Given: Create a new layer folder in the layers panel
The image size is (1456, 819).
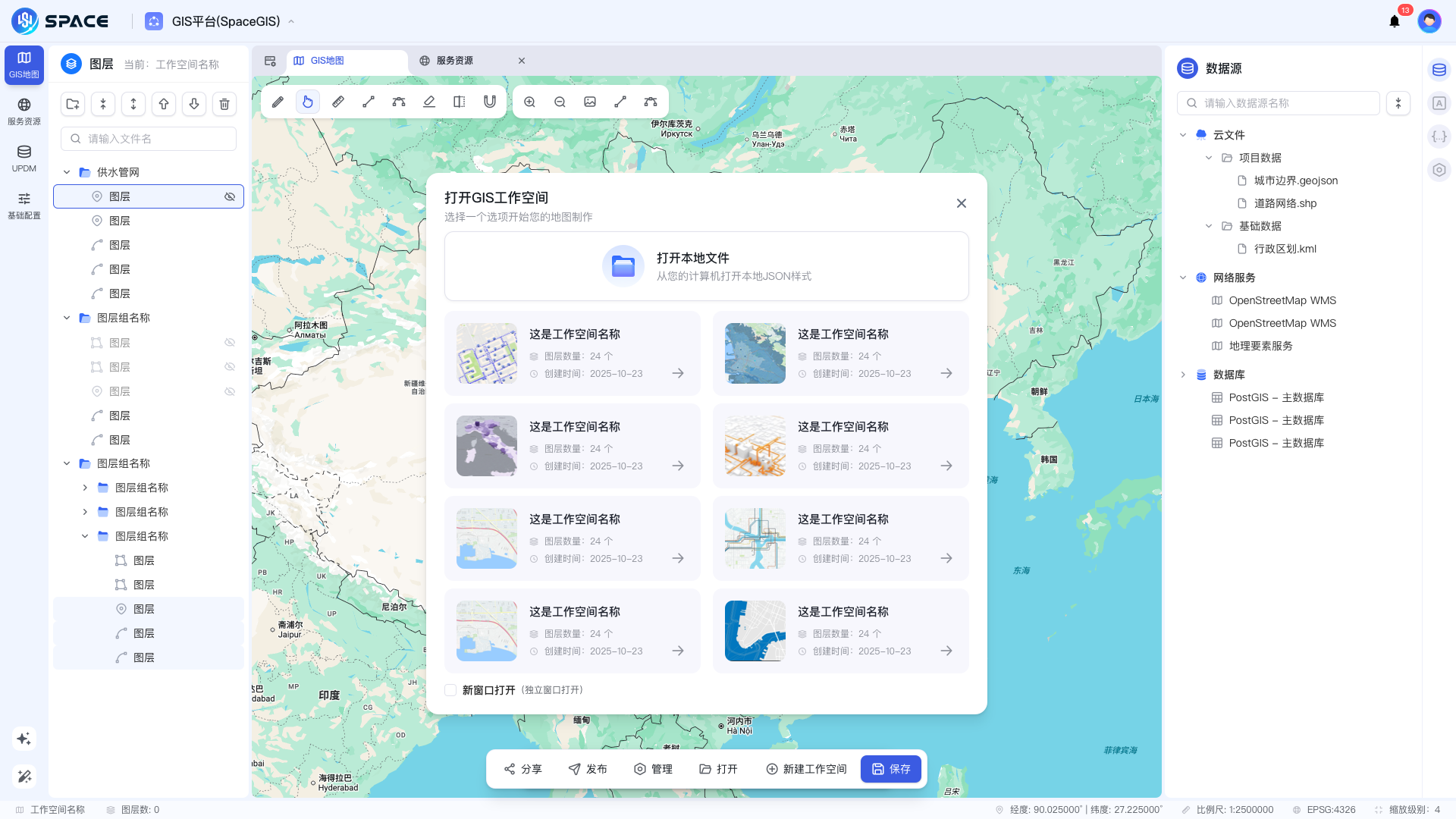Looking at the screenshot, I should click(72, 104).
